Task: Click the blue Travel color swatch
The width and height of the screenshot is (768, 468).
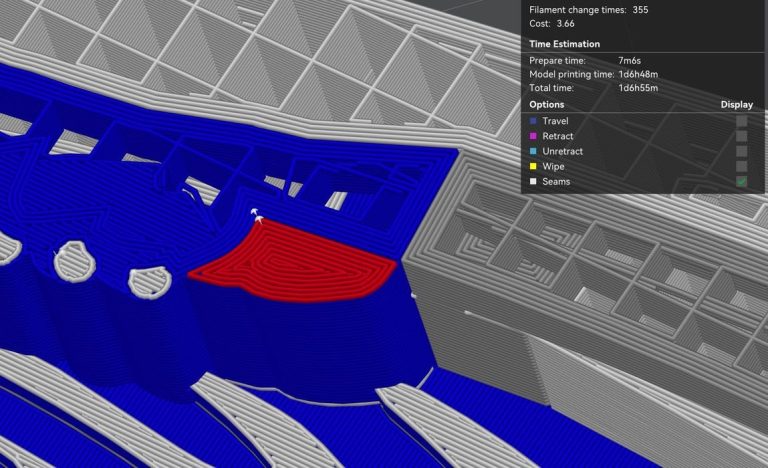Action: pos(533,121)
